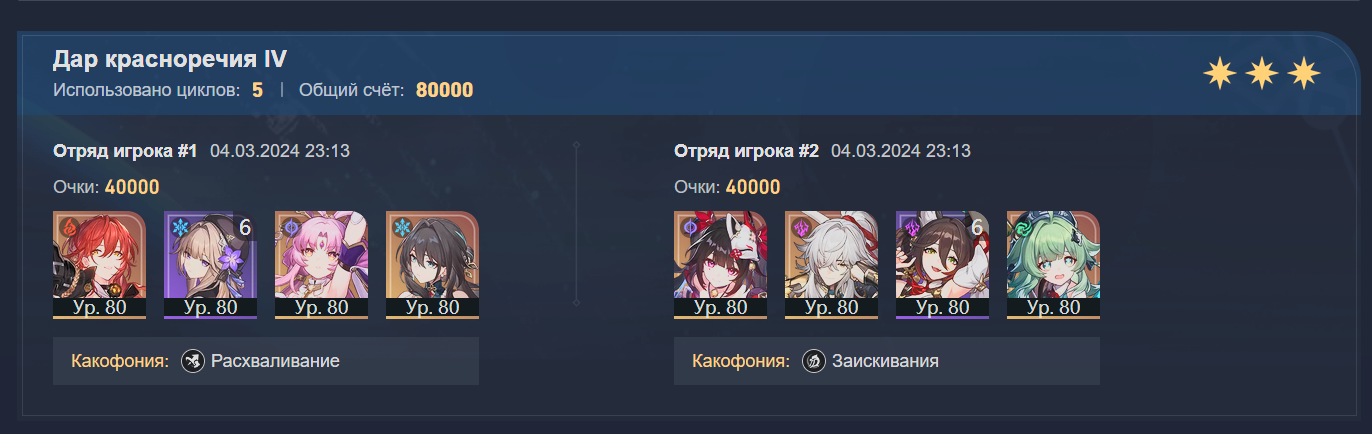Click the Какофония Расхваливание bar
Image resolution: width=1372 pixels, height=434 pixels.
point(266,361)
